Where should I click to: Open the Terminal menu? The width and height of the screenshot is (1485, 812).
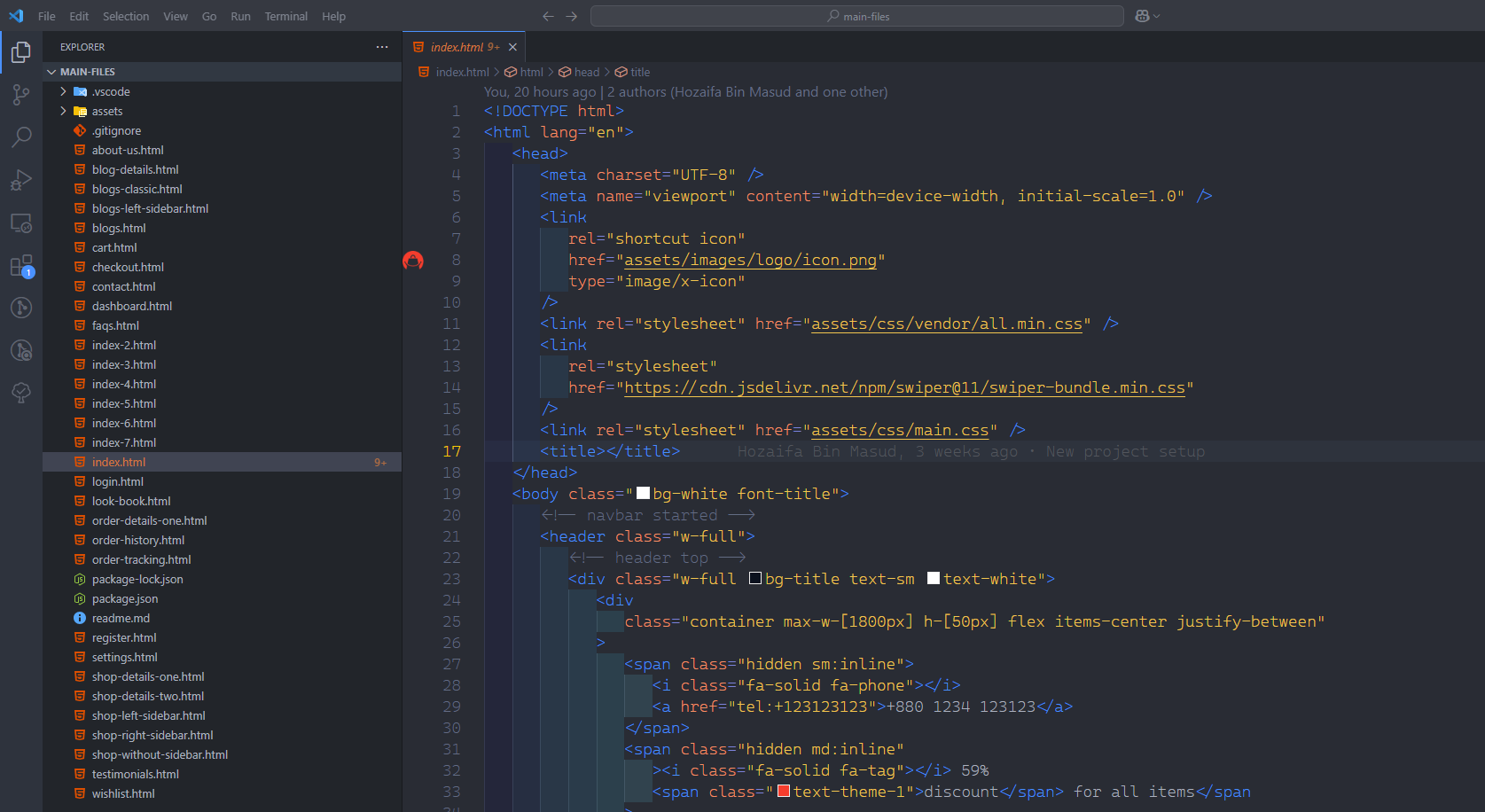tap(285, 16)
